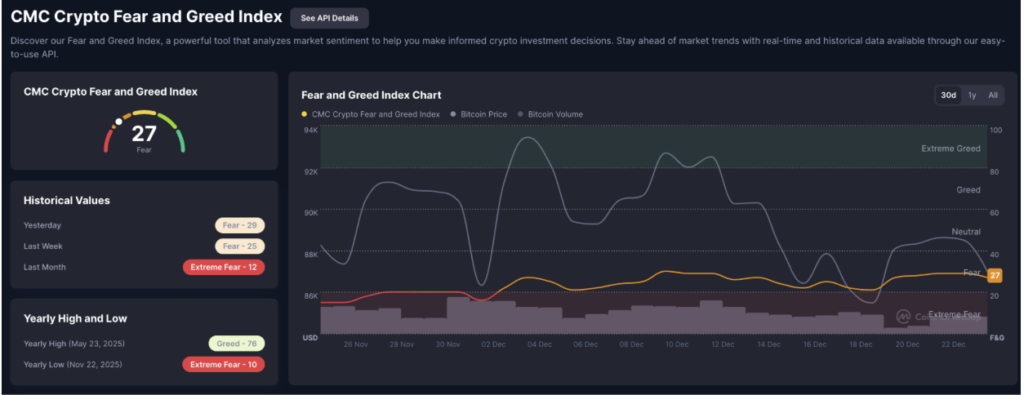The height and width of the screenshot is (395, 1024).
Task: Click the gauge needle white dot indicator
Action: pos(119,121)
